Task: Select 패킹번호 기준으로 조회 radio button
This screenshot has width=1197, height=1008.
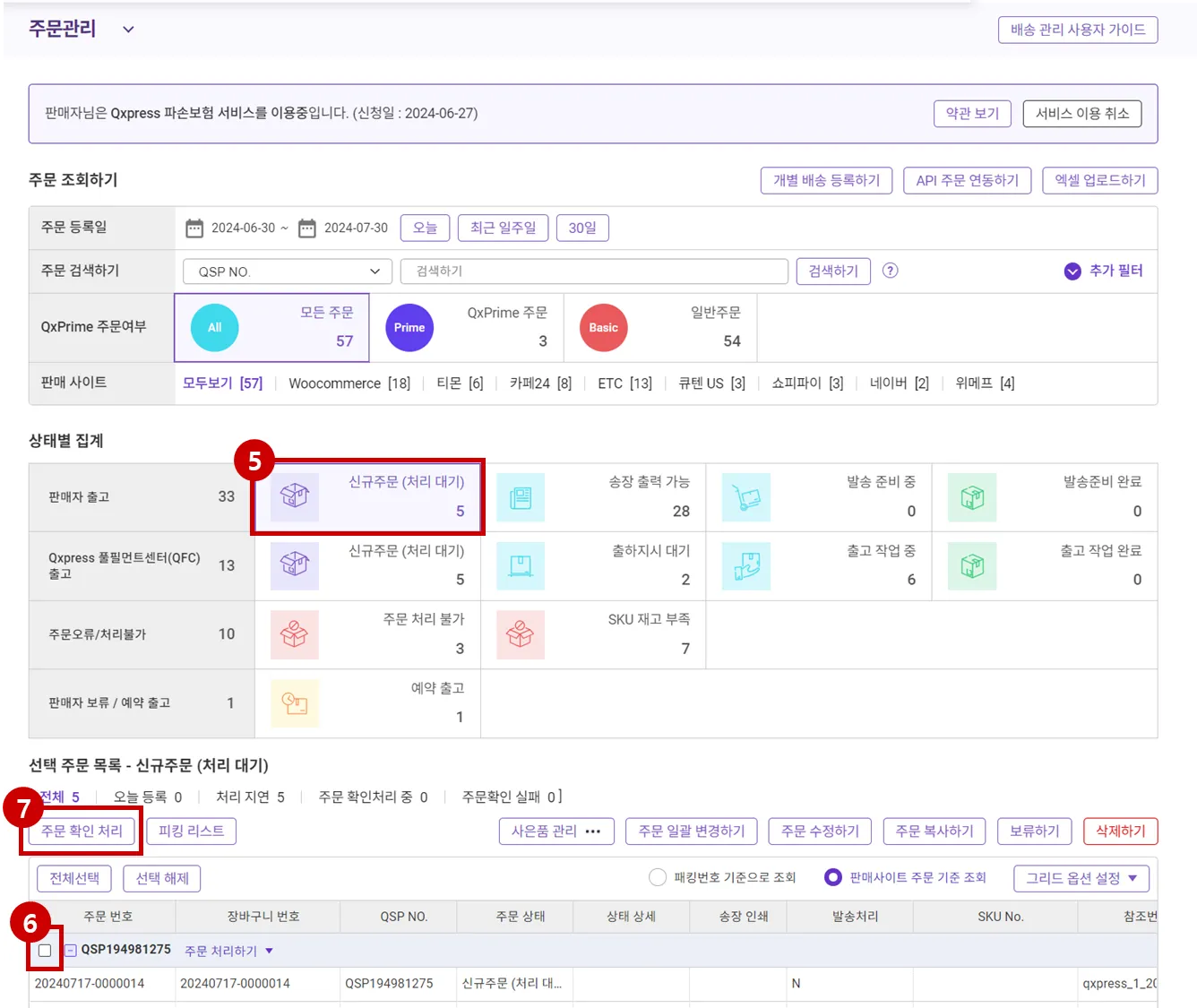Action: point(658,877)
